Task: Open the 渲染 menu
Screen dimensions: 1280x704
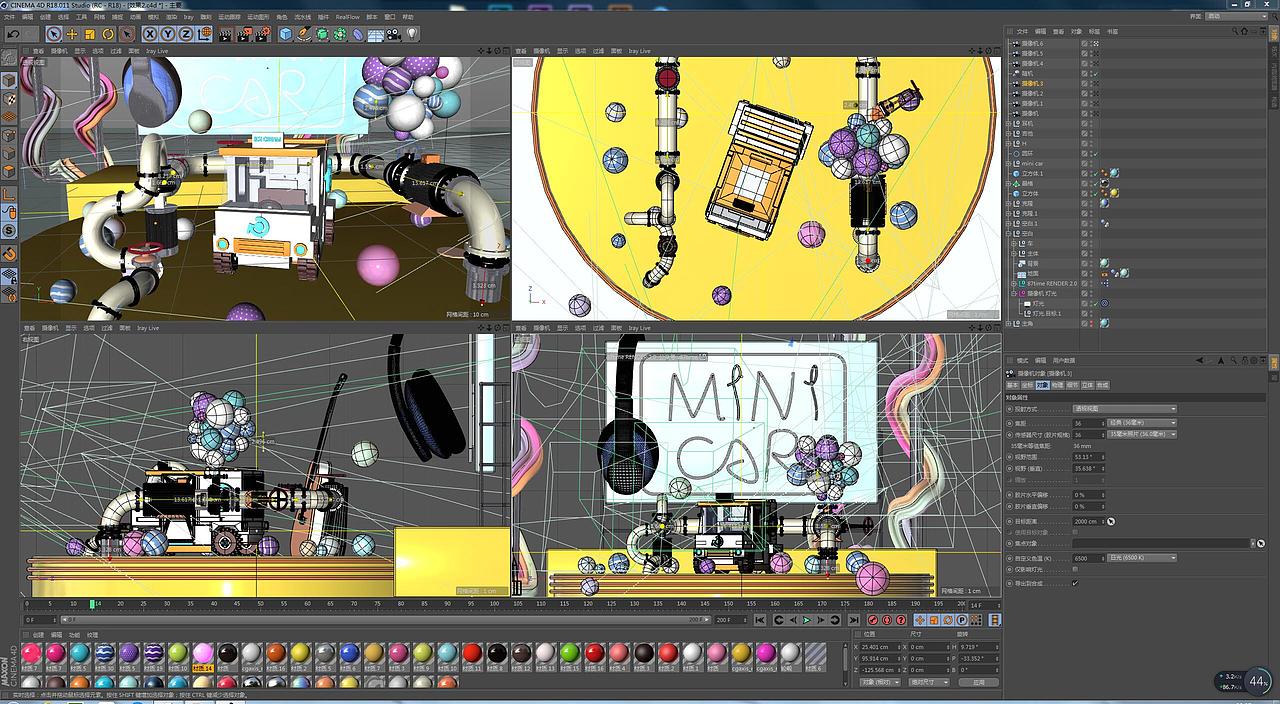Action: point(171,17)
